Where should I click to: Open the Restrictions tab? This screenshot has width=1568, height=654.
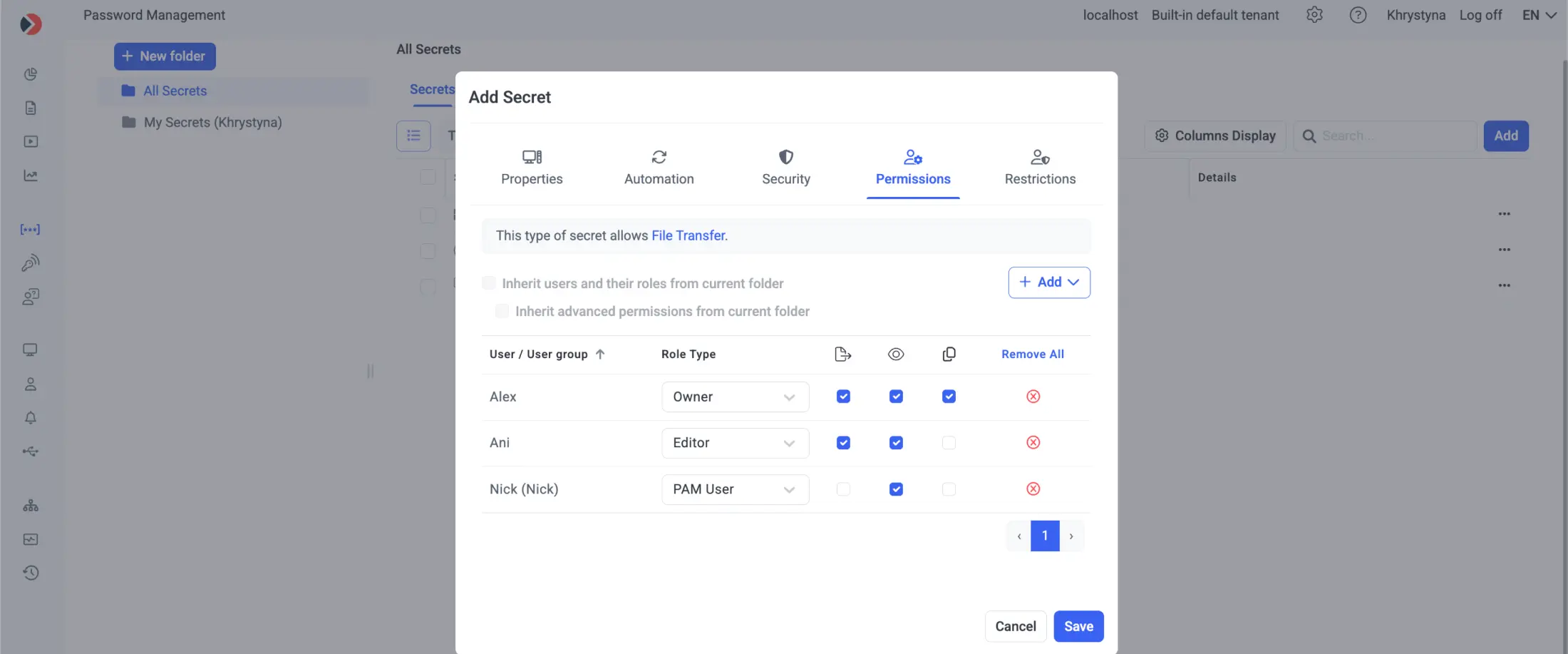pos(1040,168)
